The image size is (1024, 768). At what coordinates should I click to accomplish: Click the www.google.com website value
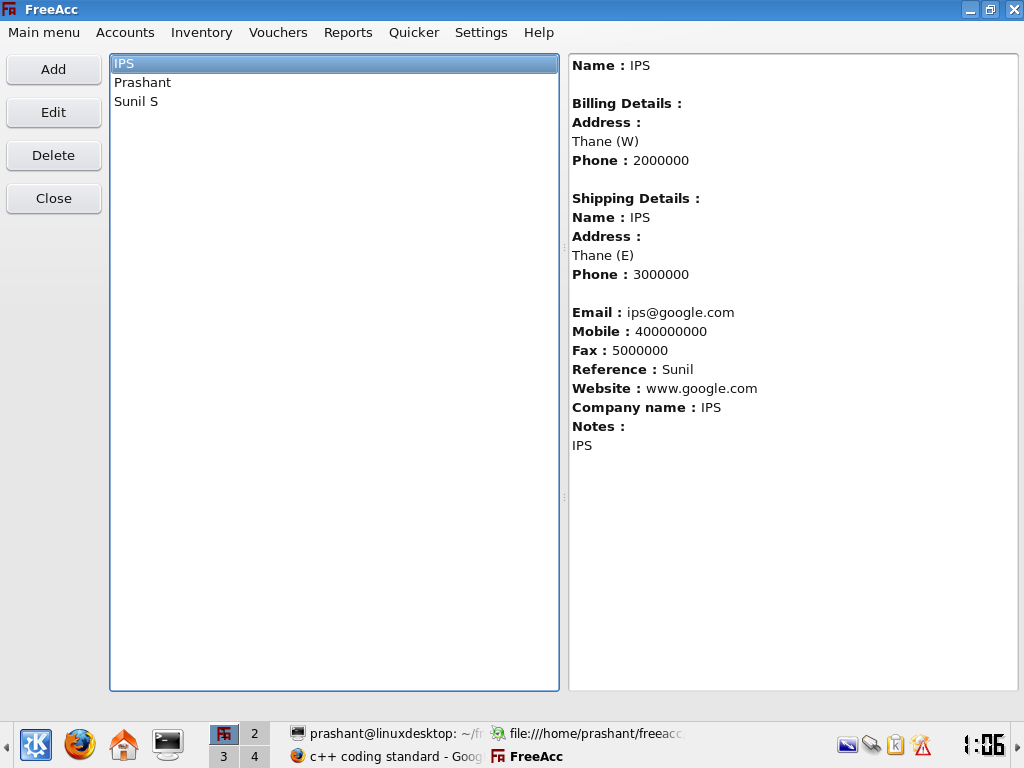click(701, 389)
